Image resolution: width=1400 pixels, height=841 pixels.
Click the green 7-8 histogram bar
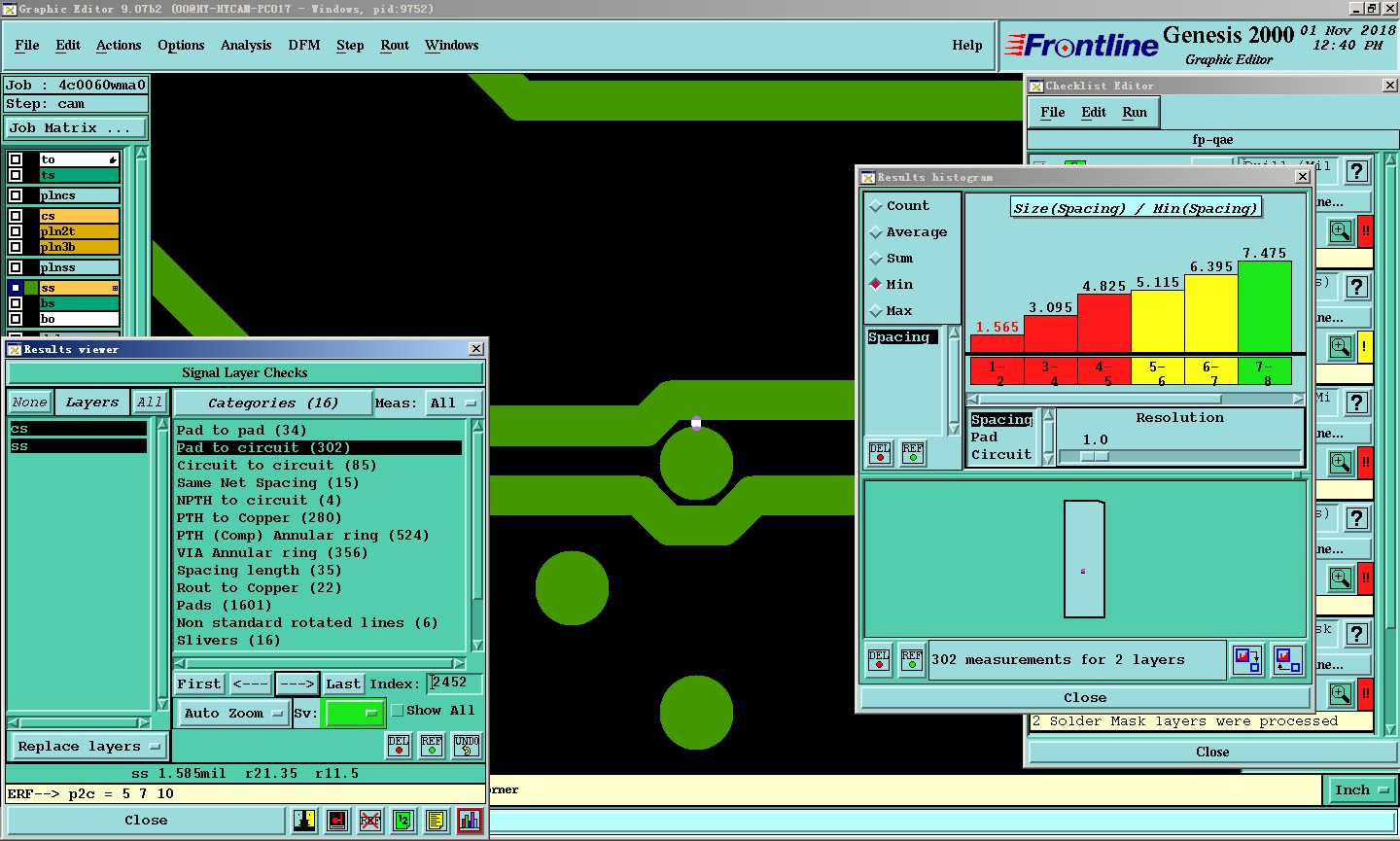[1264, 306]
